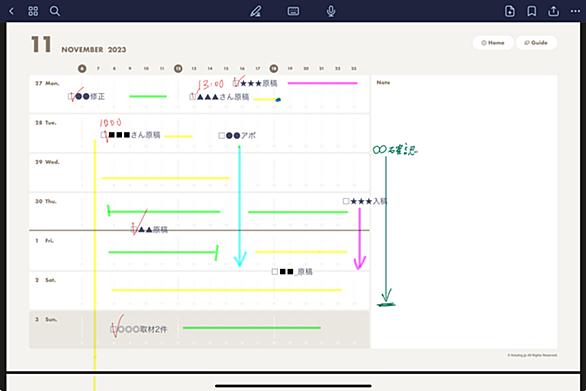Click the "30 Thu." day label

[x=46, y=201]
